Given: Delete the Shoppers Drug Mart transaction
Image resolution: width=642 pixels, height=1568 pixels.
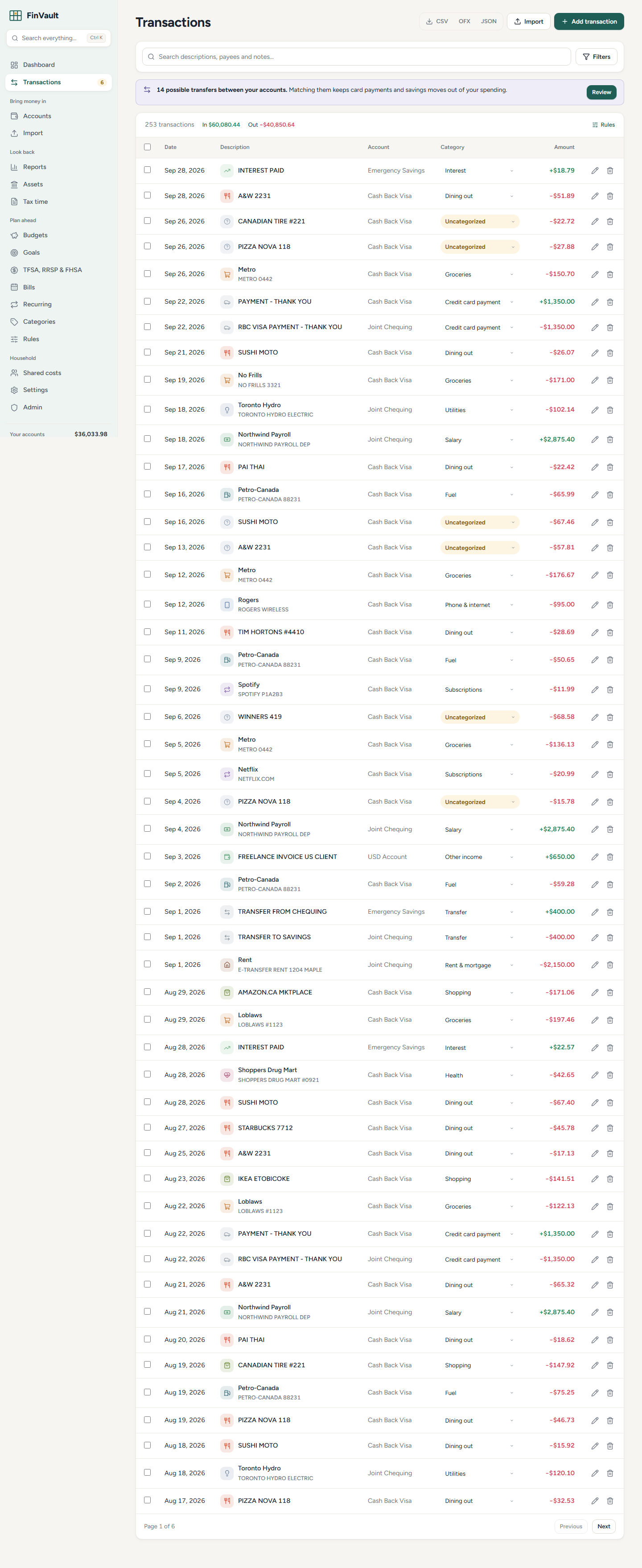Looking at the screenshot, I should [610, 1075].
